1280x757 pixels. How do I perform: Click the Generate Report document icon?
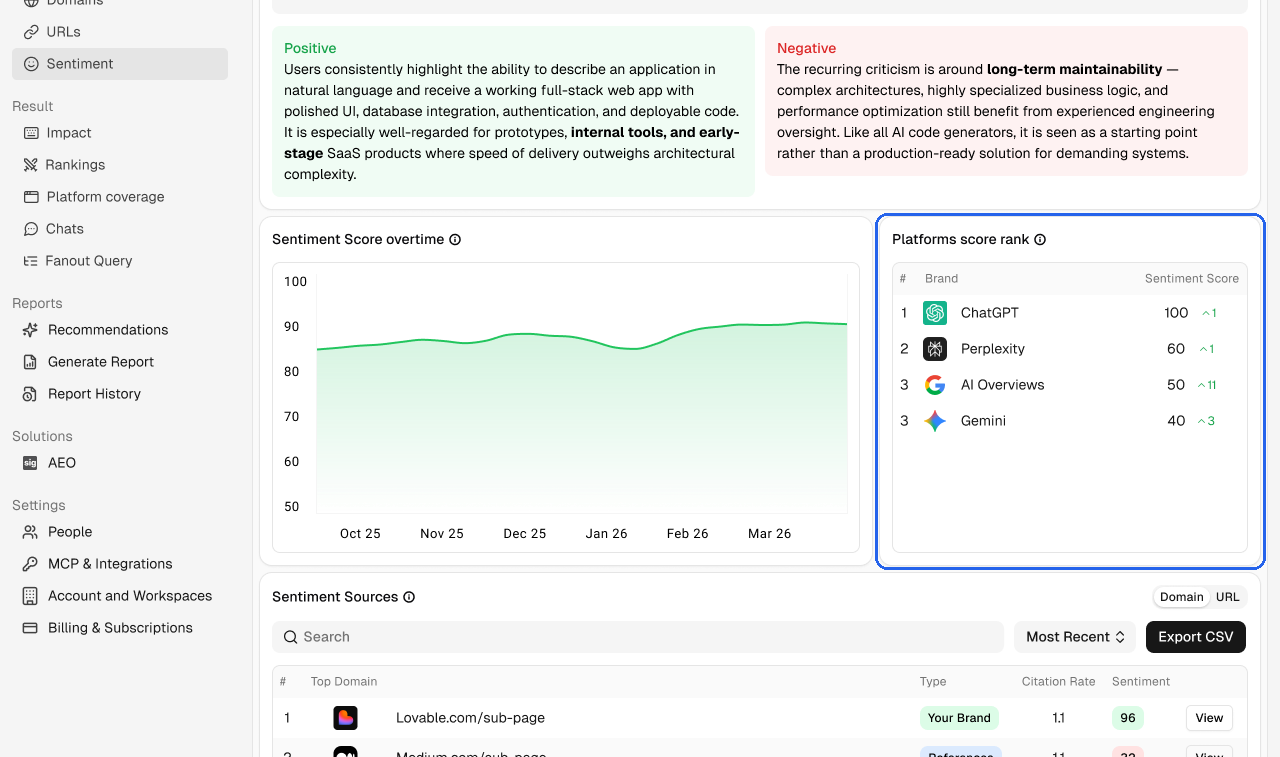click(x=30, y=362)
